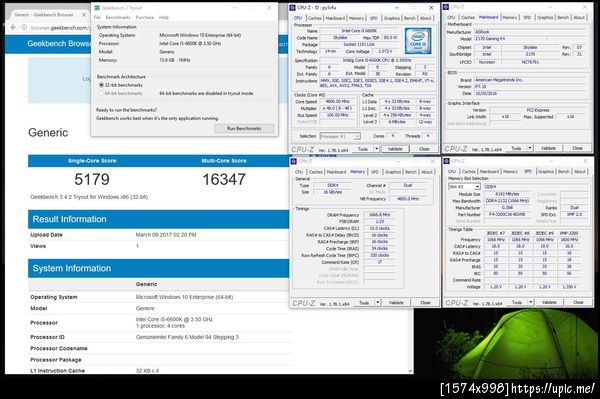Open Bench tab in CPU-Z py3v4v window
The height and width of the screenshot is (399, 600).
[409, 18]
